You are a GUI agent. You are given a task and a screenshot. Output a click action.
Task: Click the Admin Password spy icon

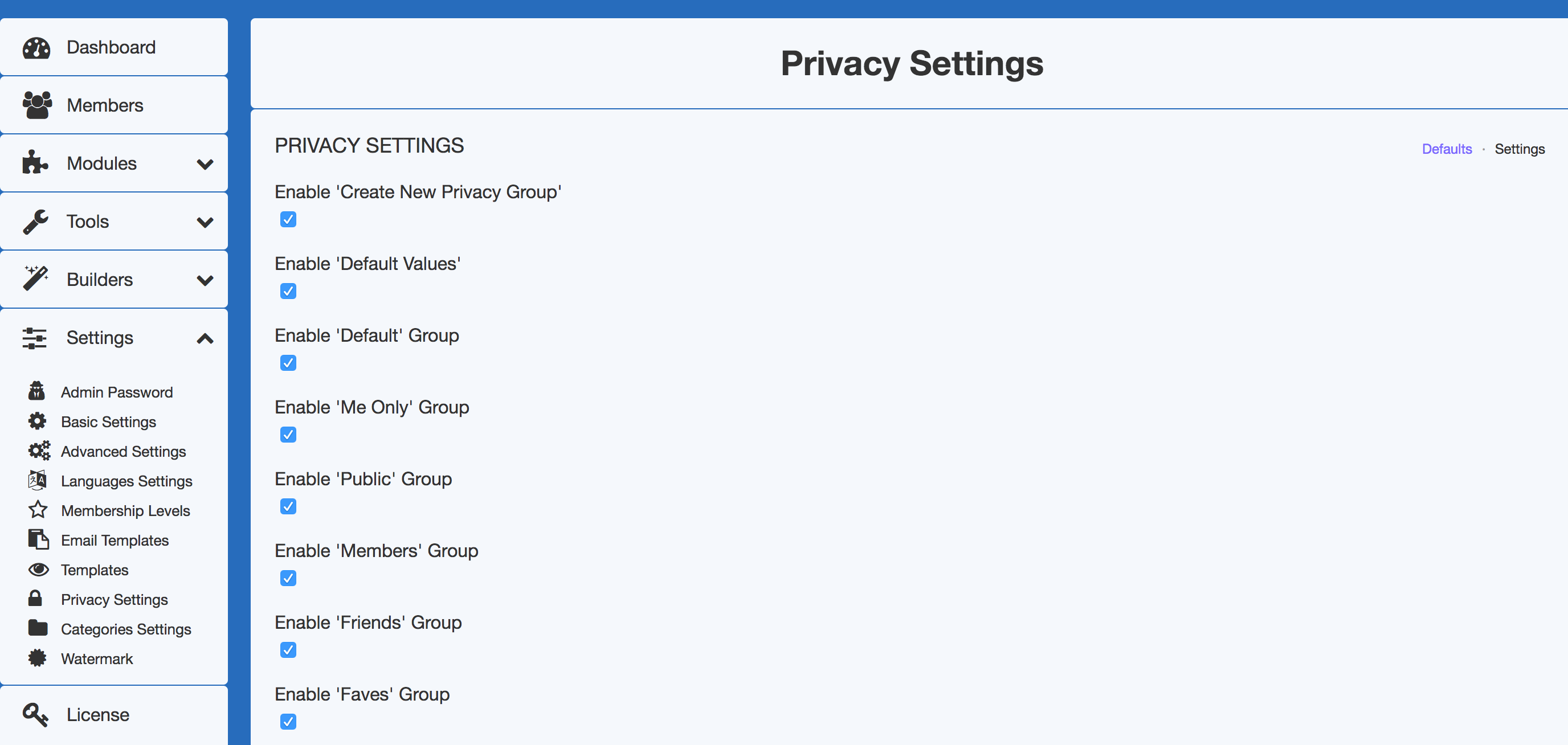coord(36,391)
